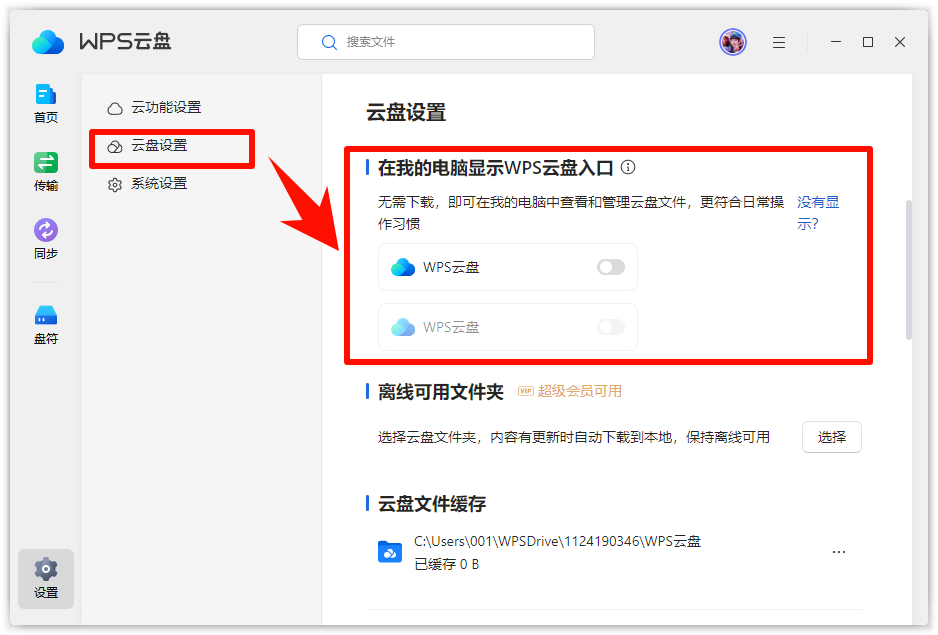The width and height of the screenshot is (938, 635).
Task: Open the user avatar profile
Action: (732, 41)
